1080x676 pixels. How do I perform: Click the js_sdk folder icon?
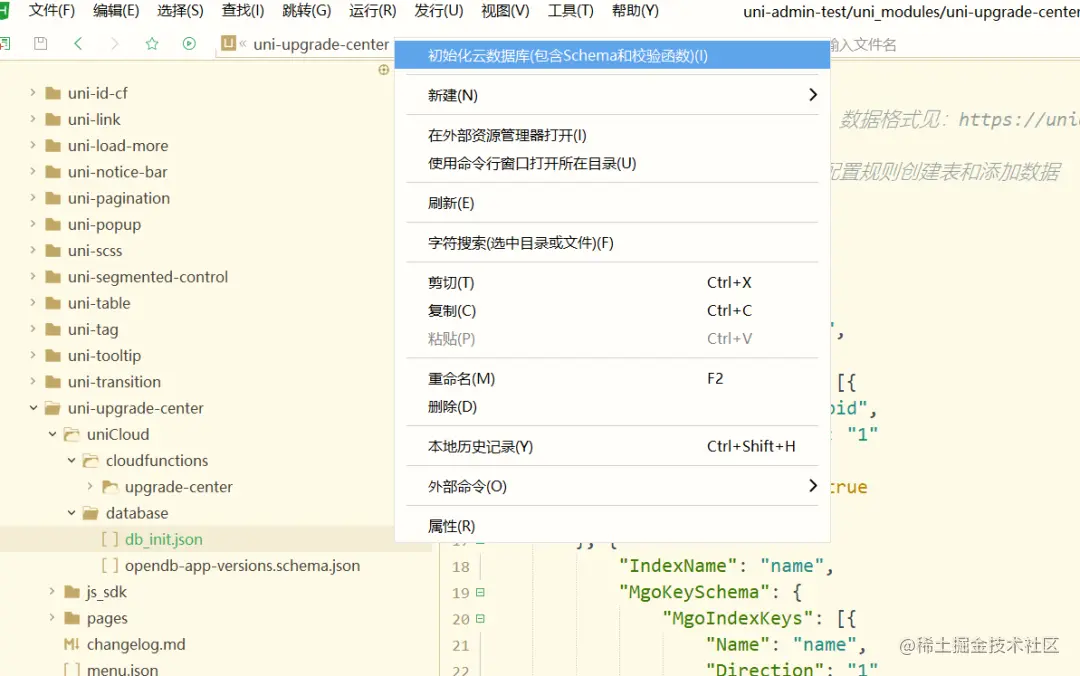[72, 592]
